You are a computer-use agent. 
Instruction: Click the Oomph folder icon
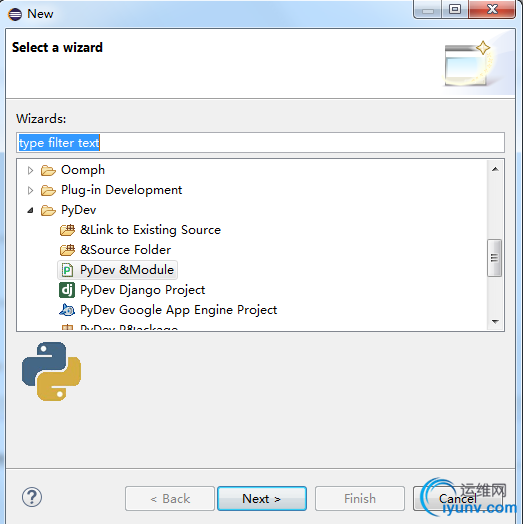(x=48, y=170)
